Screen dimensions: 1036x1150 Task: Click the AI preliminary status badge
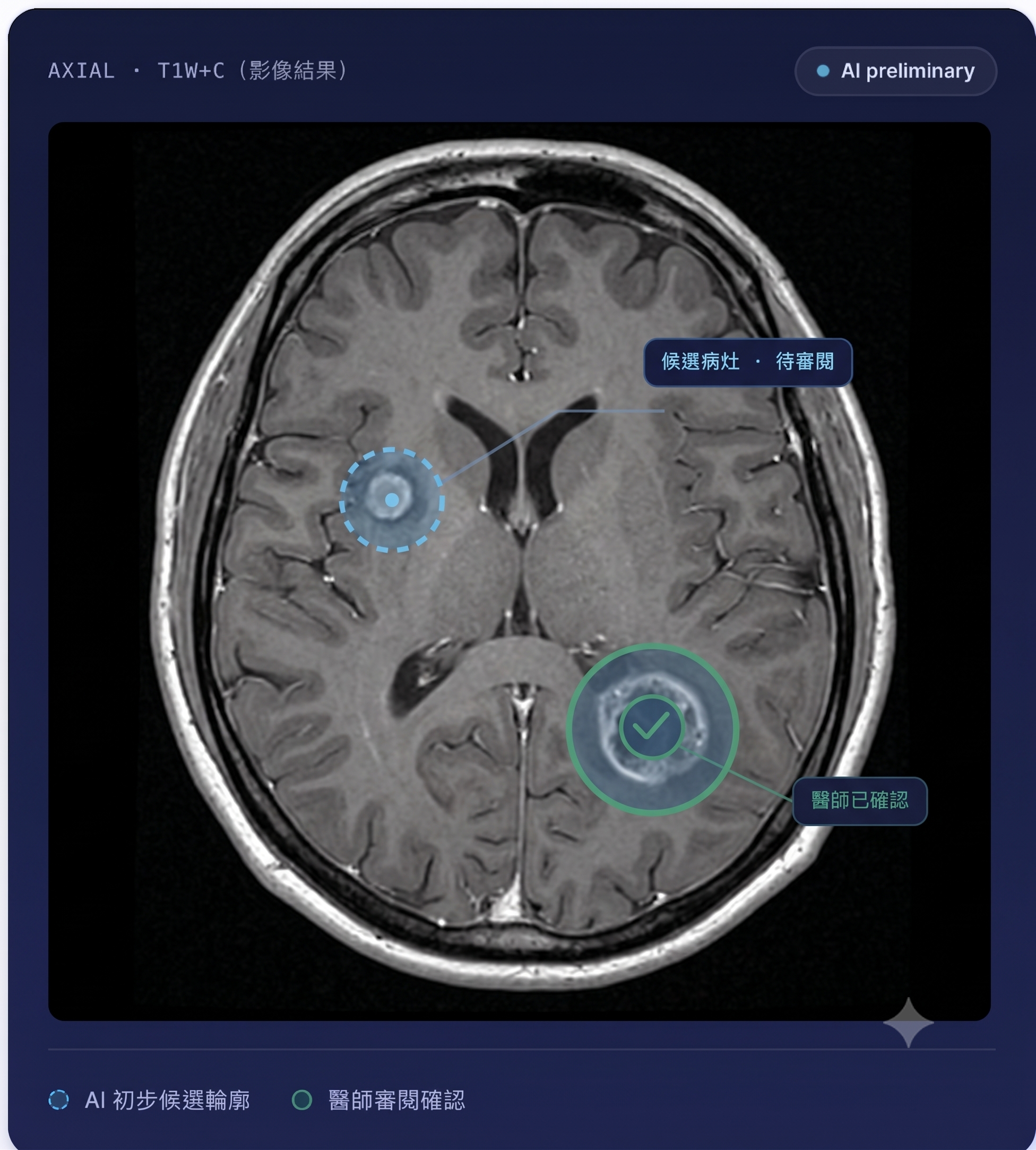pos(895,71)
